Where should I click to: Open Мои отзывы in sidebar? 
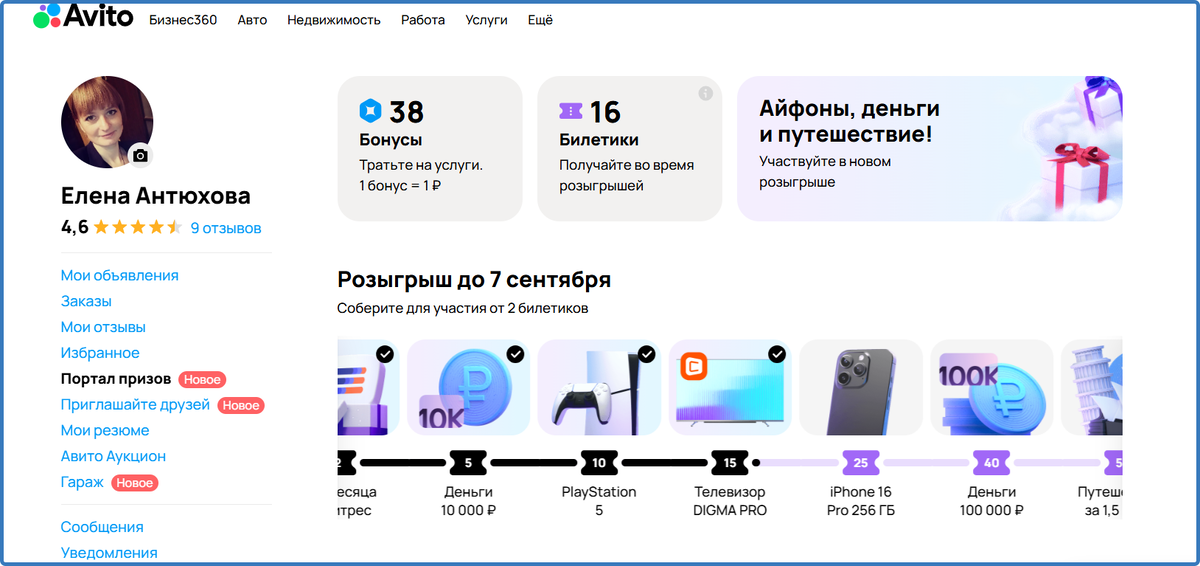pos(103,327)
